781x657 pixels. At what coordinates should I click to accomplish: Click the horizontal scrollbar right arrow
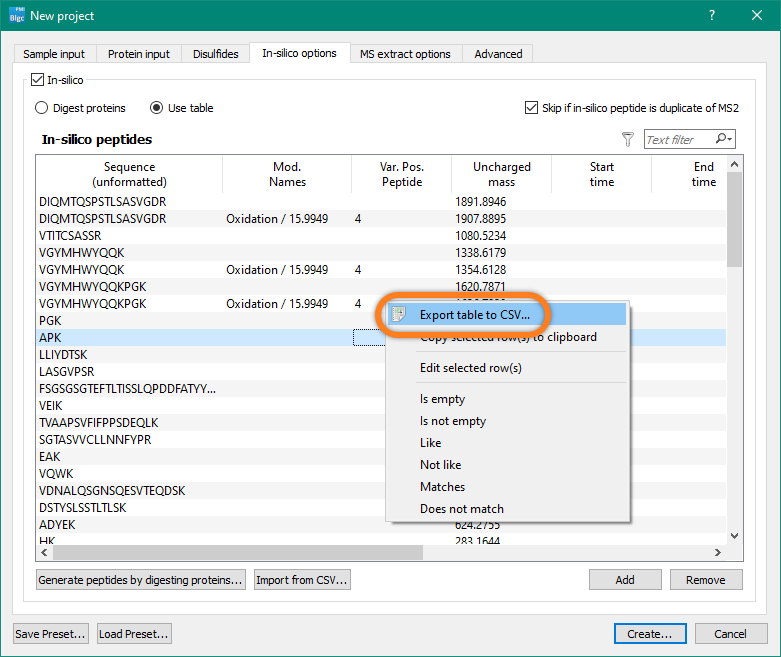tap(717, 553)
